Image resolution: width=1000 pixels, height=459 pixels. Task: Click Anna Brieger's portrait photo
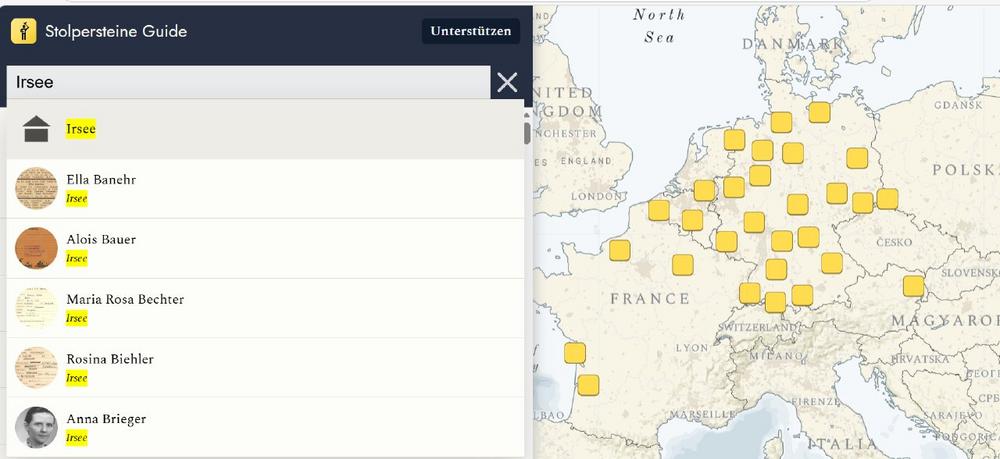[36, 427]
